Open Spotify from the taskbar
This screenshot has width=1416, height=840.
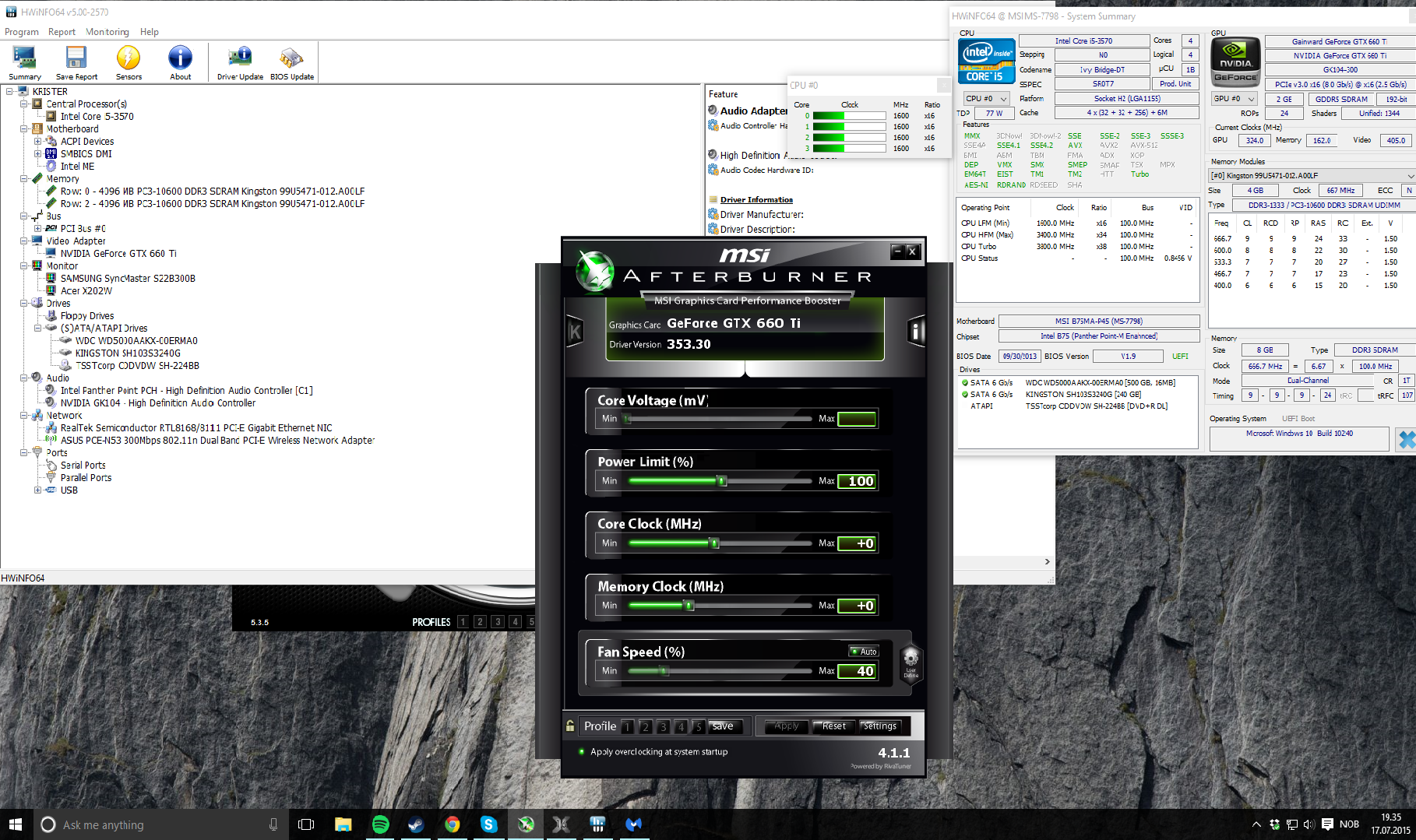pyautogui.click(x=380, y=824)
